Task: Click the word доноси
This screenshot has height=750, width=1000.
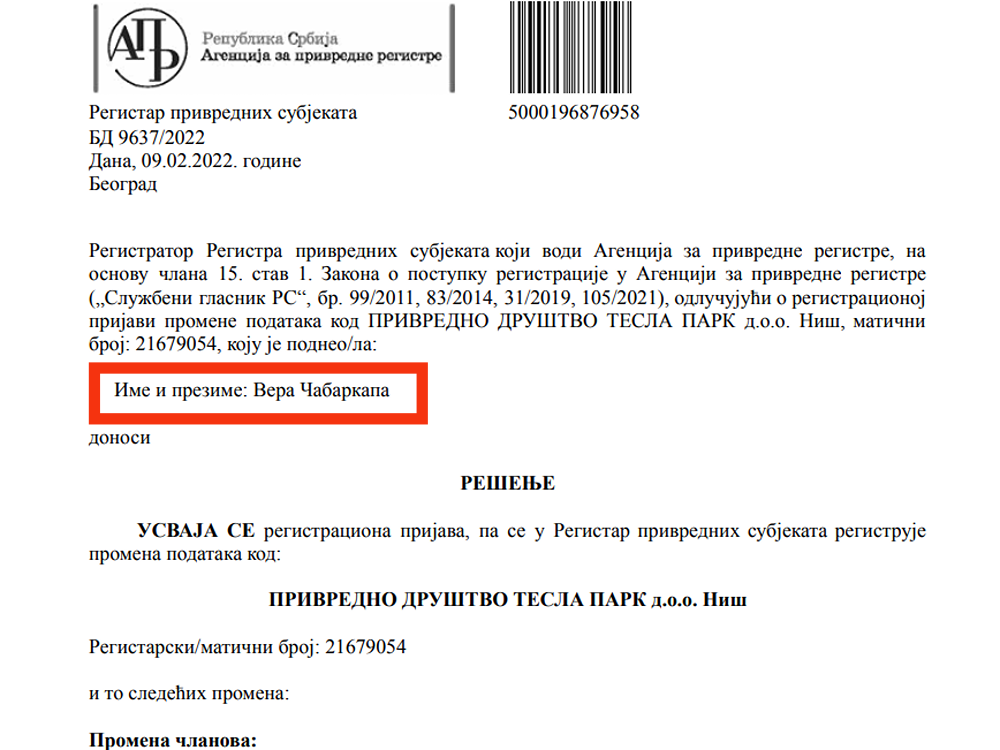Action: click(119, 438)
